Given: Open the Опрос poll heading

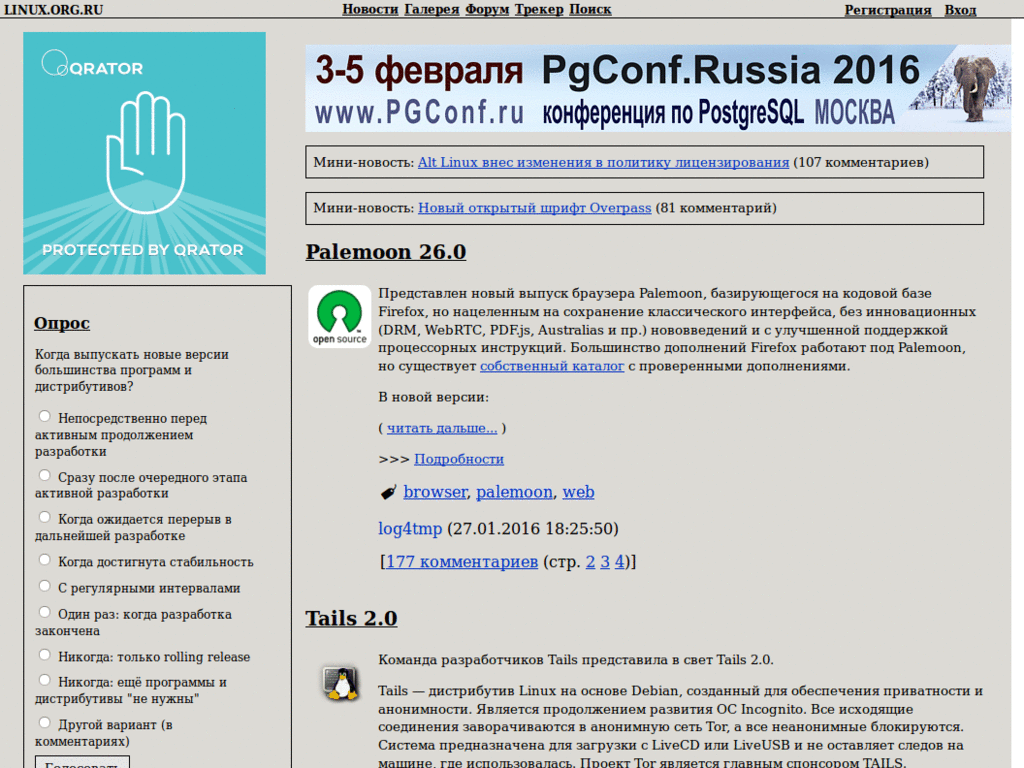Looking at the screenshot, I should coord(62,323).
